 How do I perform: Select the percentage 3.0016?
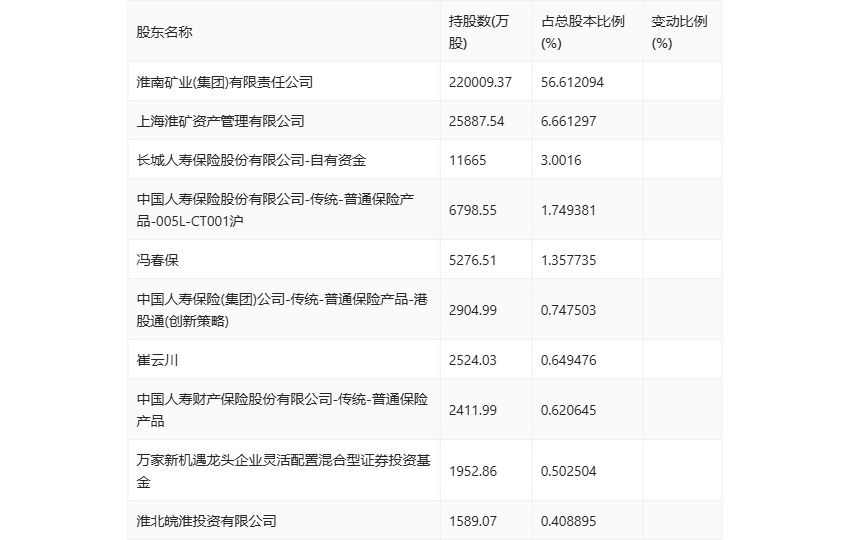561,160
